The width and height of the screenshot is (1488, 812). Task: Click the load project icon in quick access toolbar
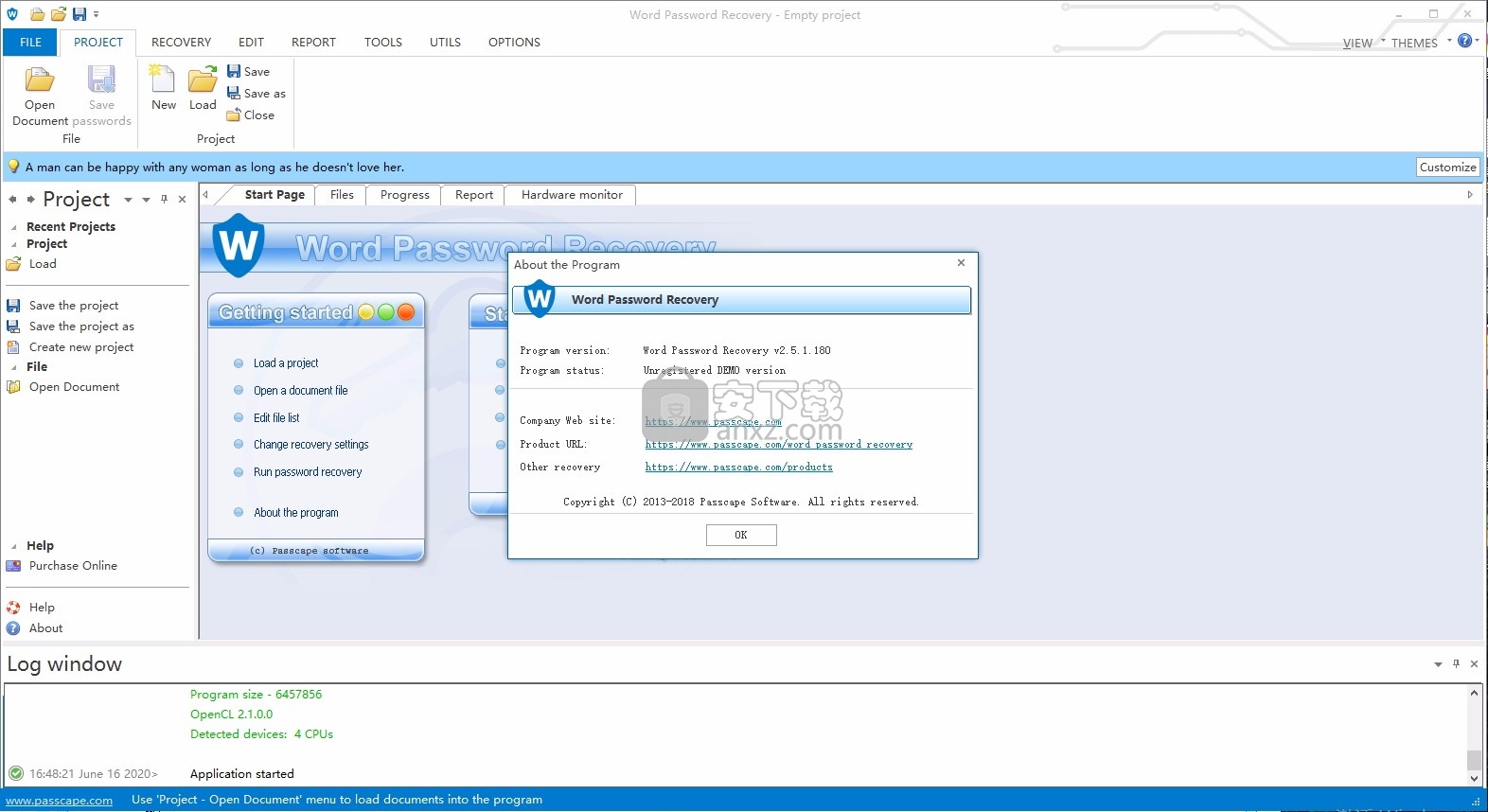pyautogui.click(x=58, y=14)
